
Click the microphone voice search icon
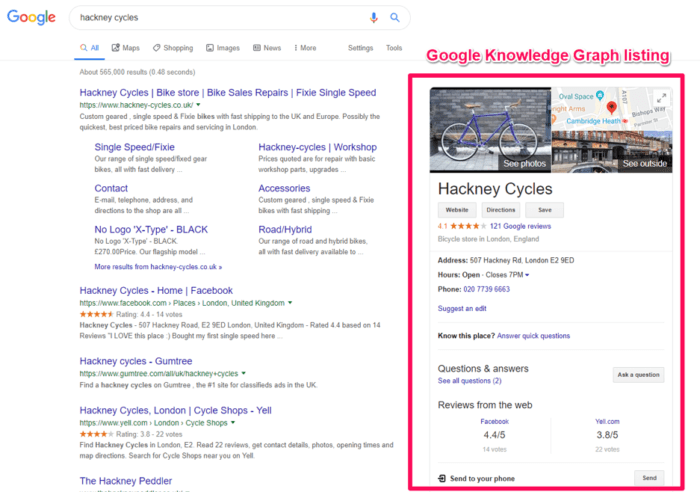pyautogui.click(x=374, y=18)
